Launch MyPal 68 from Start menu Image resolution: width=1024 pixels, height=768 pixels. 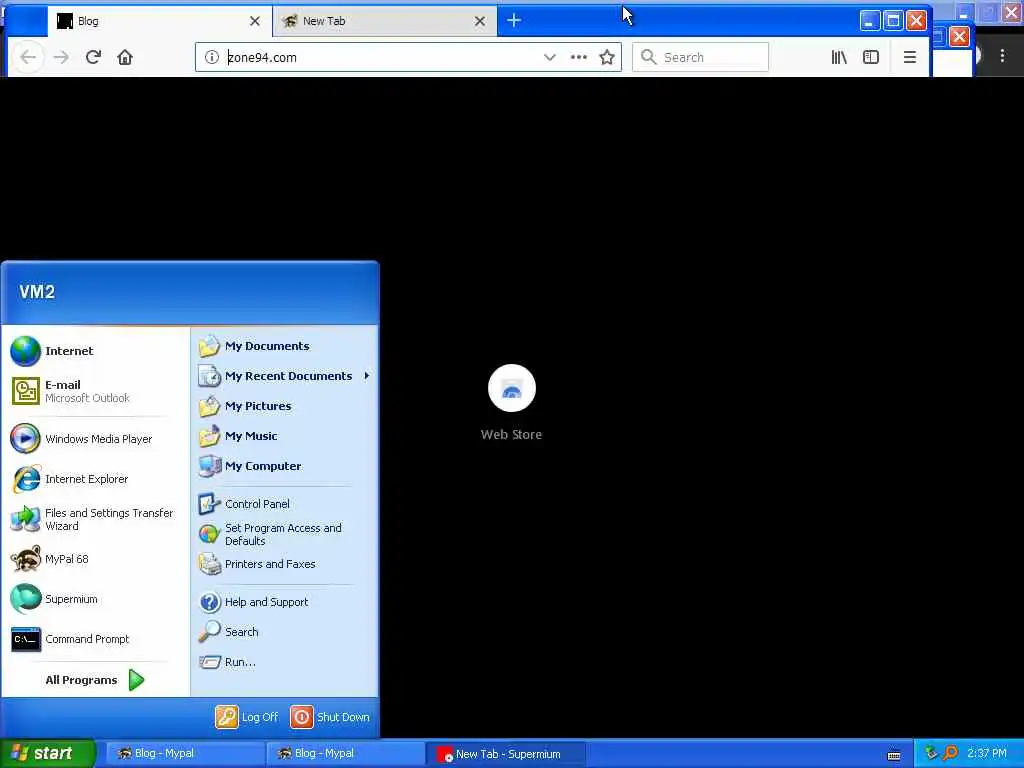[95, 559]
